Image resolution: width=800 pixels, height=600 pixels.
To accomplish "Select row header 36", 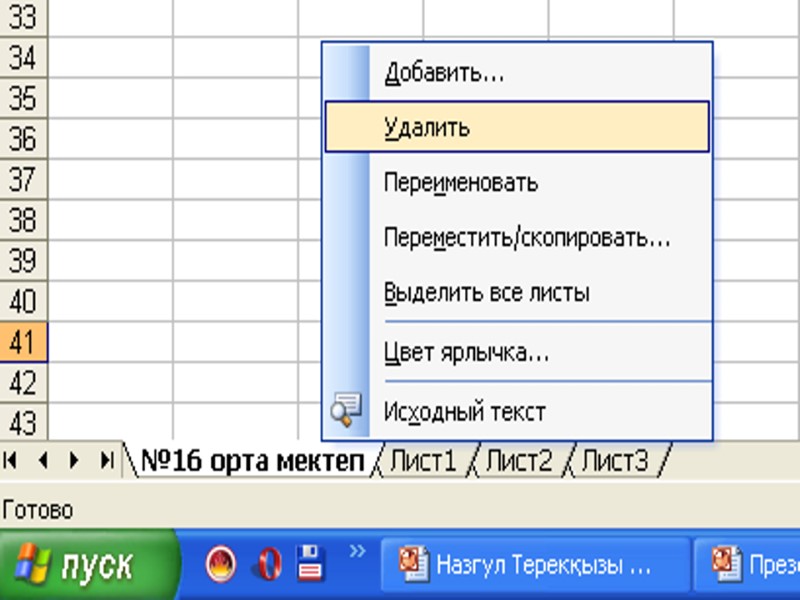I will click(23, 139).
